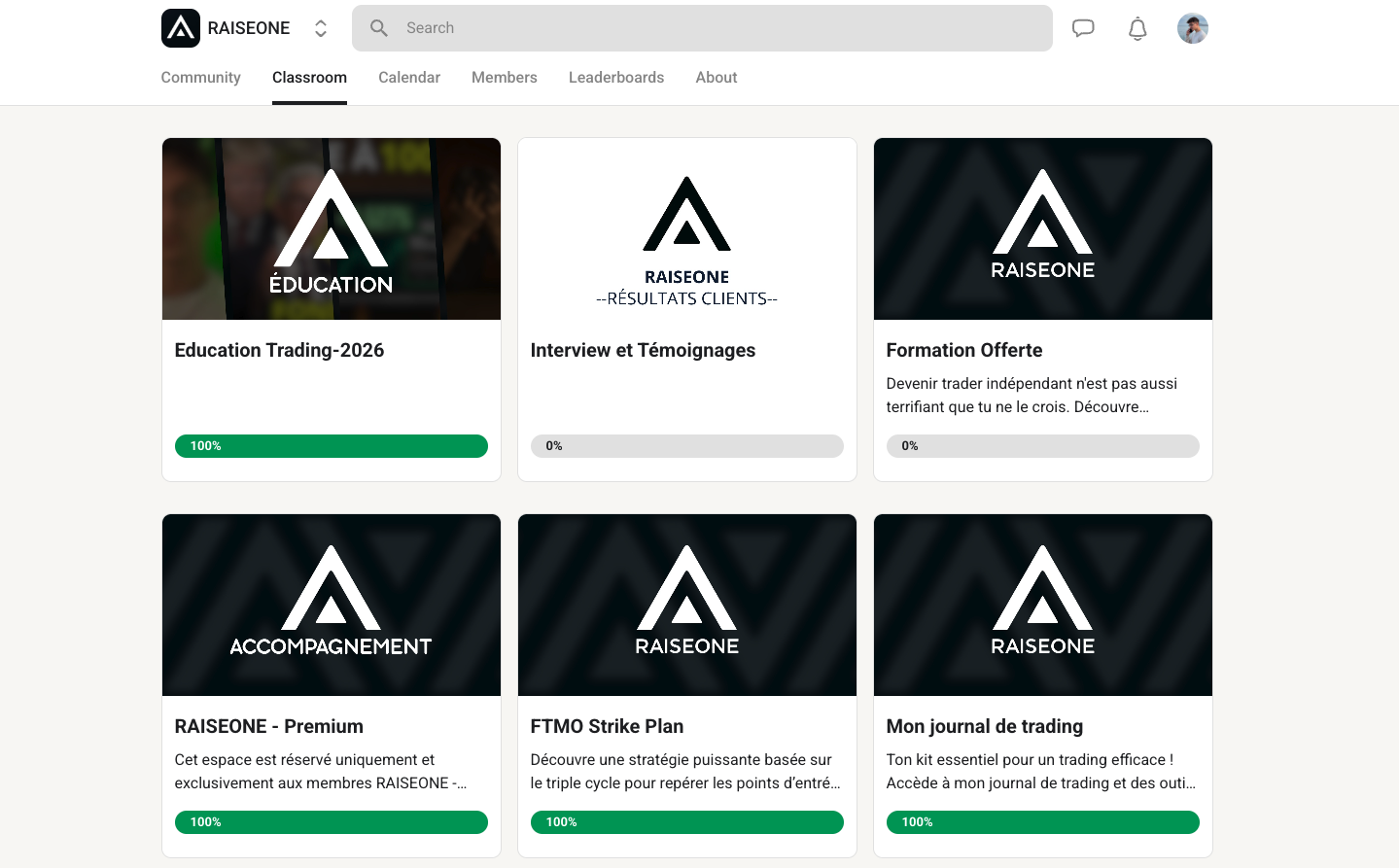Click description 'Découvre une stratégie puissante basée sur'
Image resolution: width=1399 pixels, height=868 pixels.
pos(682,760)
